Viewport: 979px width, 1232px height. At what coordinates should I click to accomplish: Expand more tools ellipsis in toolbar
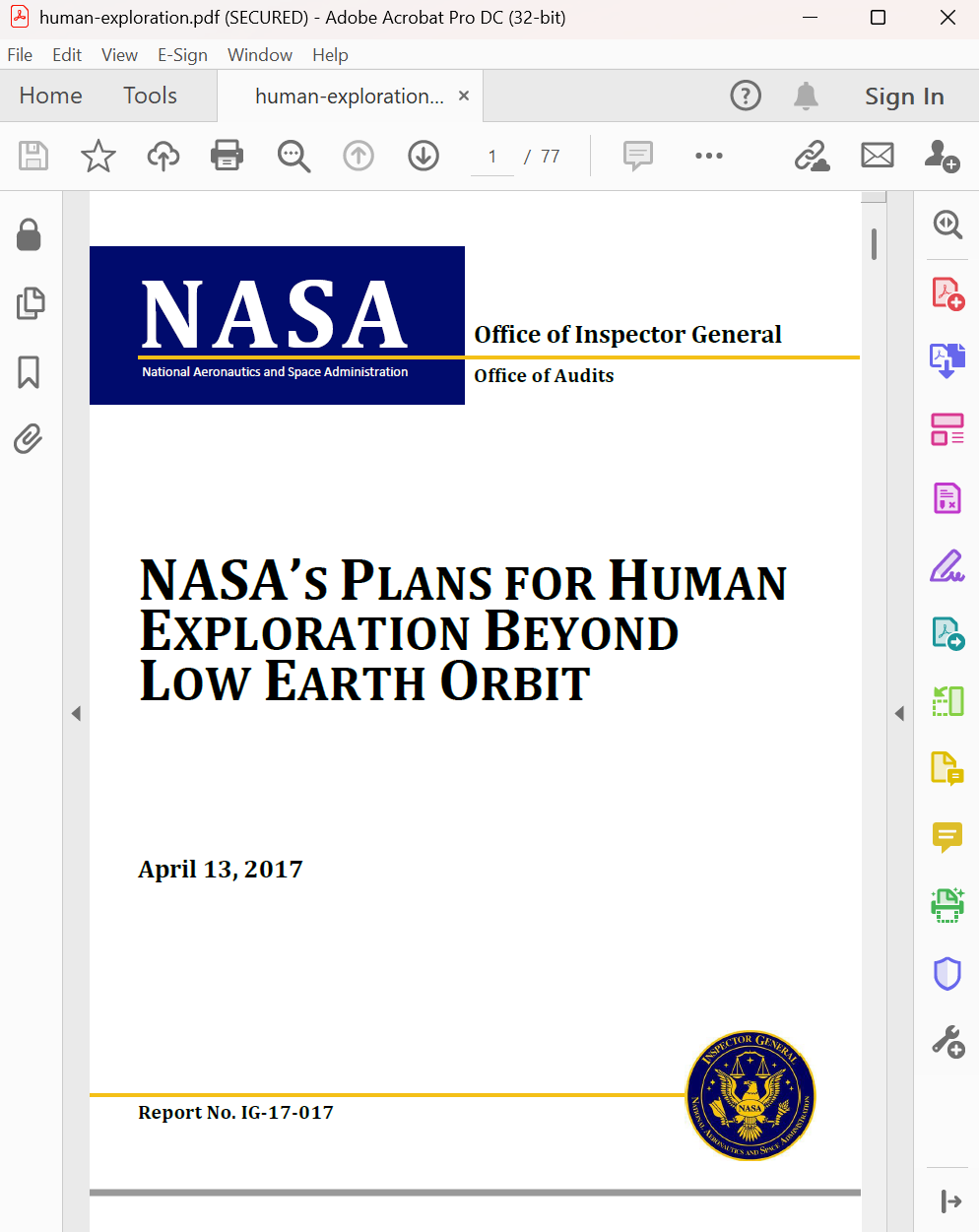coord(708,156)
